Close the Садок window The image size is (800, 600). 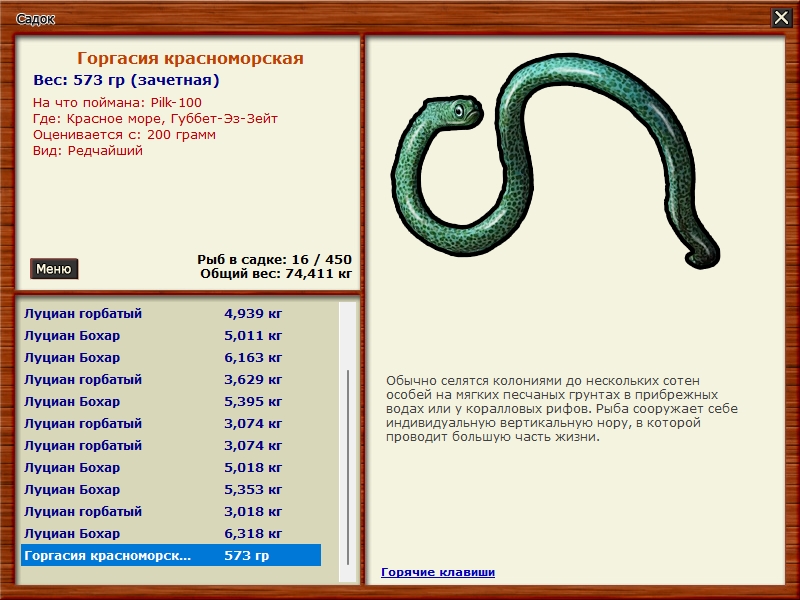pos(781,17)
